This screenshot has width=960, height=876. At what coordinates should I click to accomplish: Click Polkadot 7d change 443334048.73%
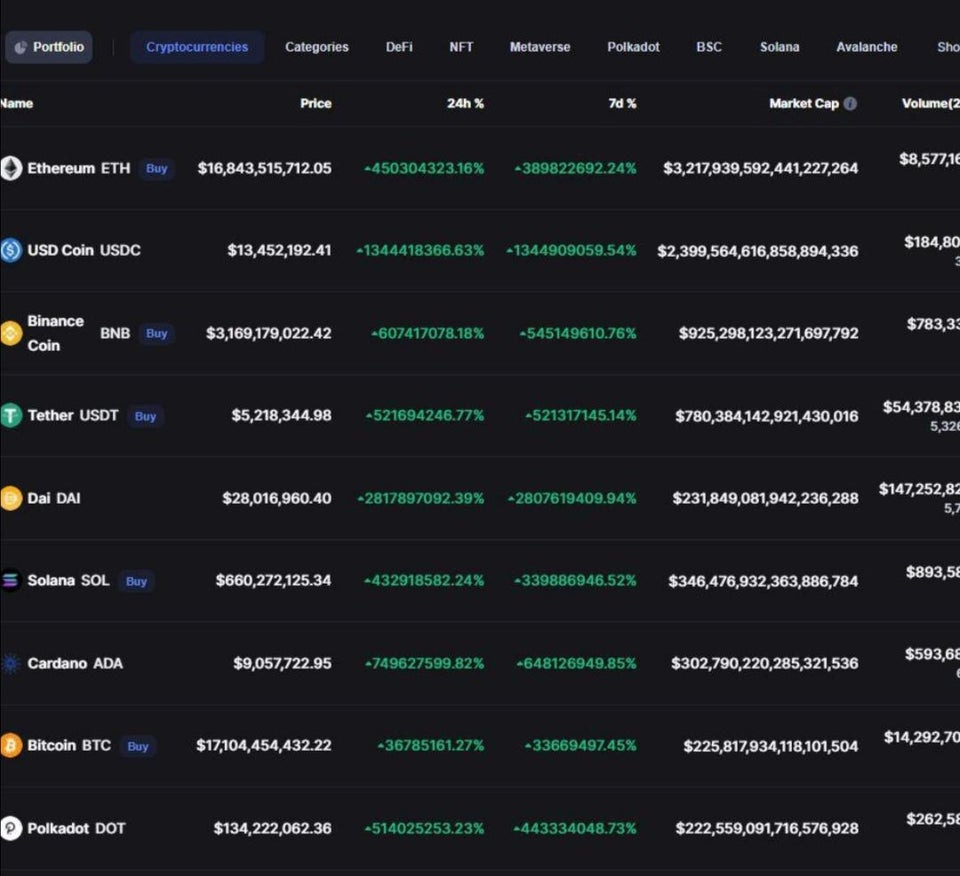click(575, 828)
